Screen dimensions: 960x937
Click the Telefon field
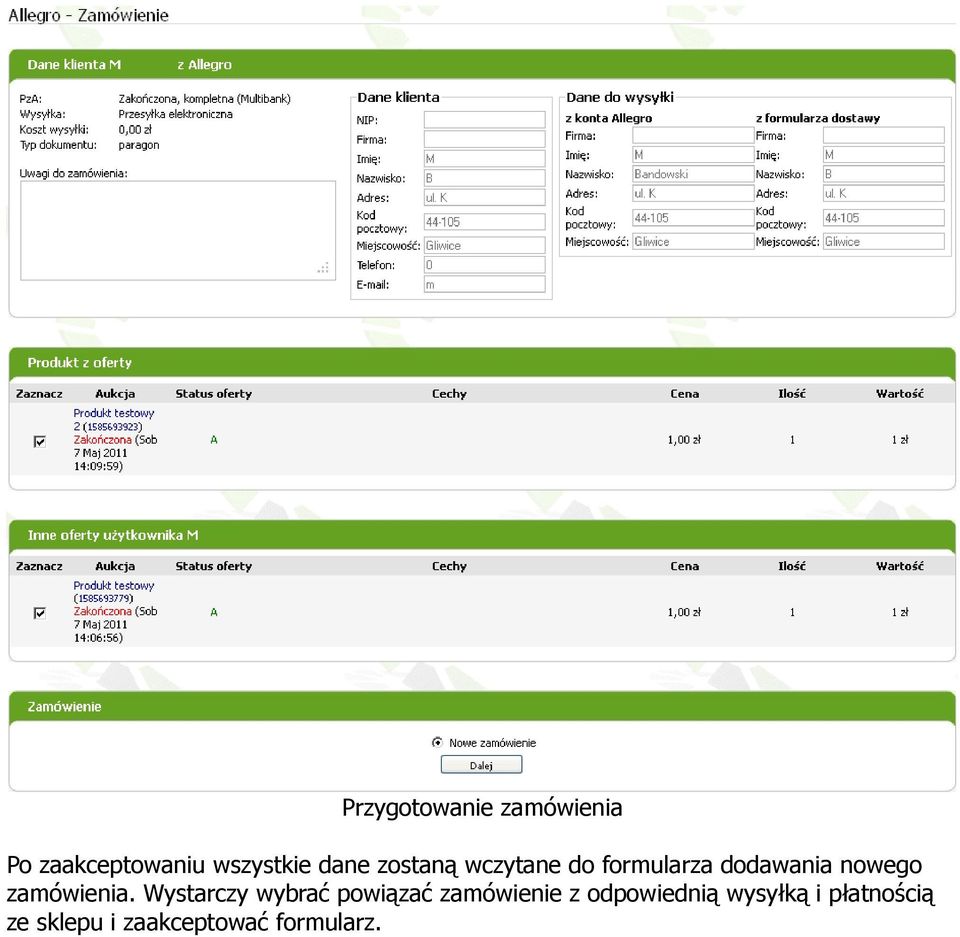point(484,265)
